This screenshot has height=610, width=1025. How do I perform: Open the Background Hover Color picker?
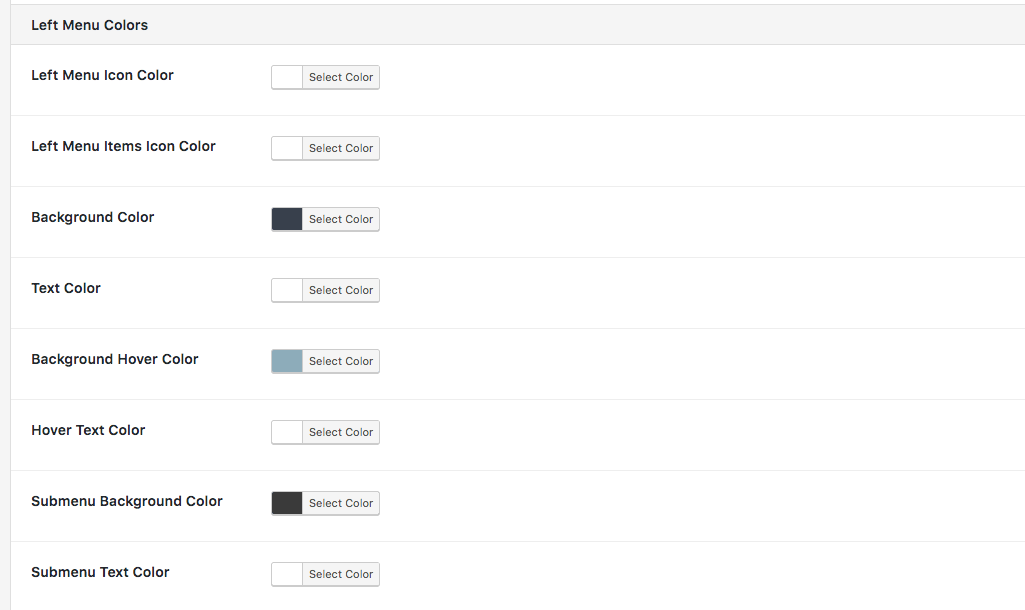point(341,361)
